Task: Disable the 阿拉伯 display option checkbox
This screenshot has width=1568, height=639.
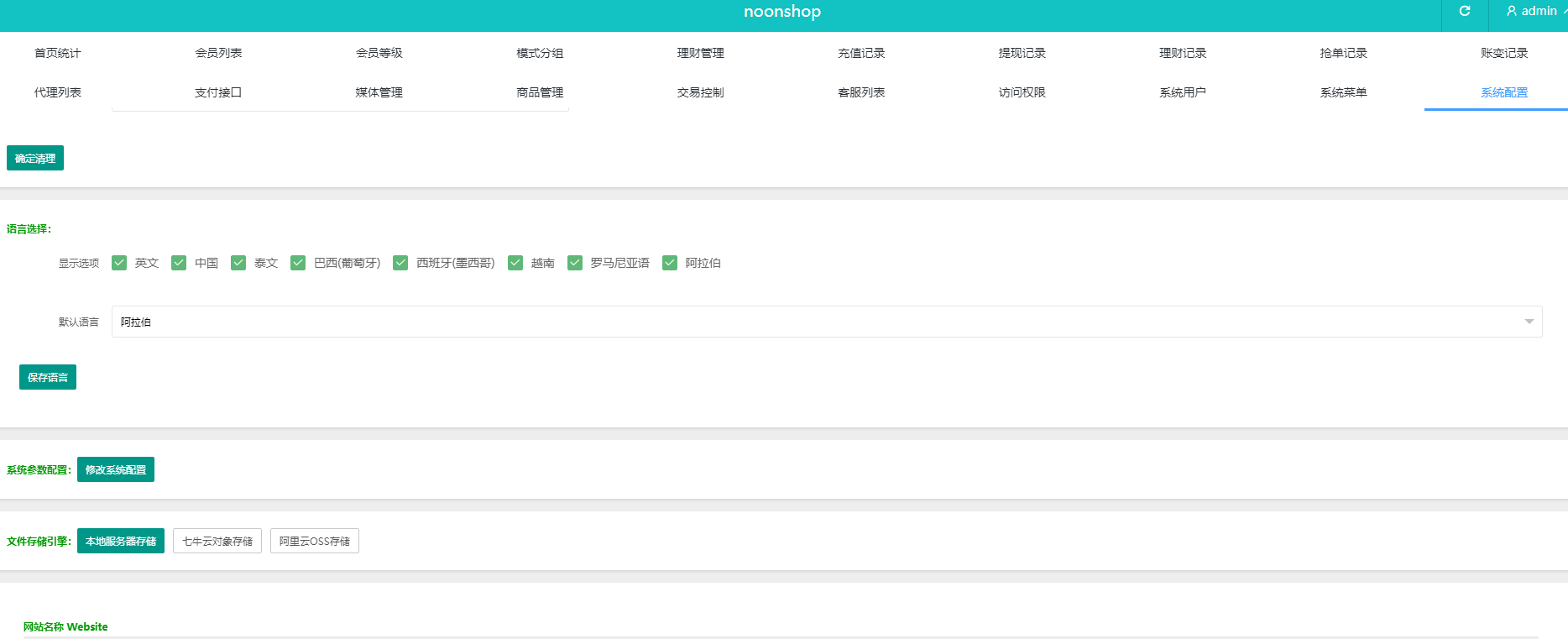Action: pyautogui.click(x=670, y=263)
